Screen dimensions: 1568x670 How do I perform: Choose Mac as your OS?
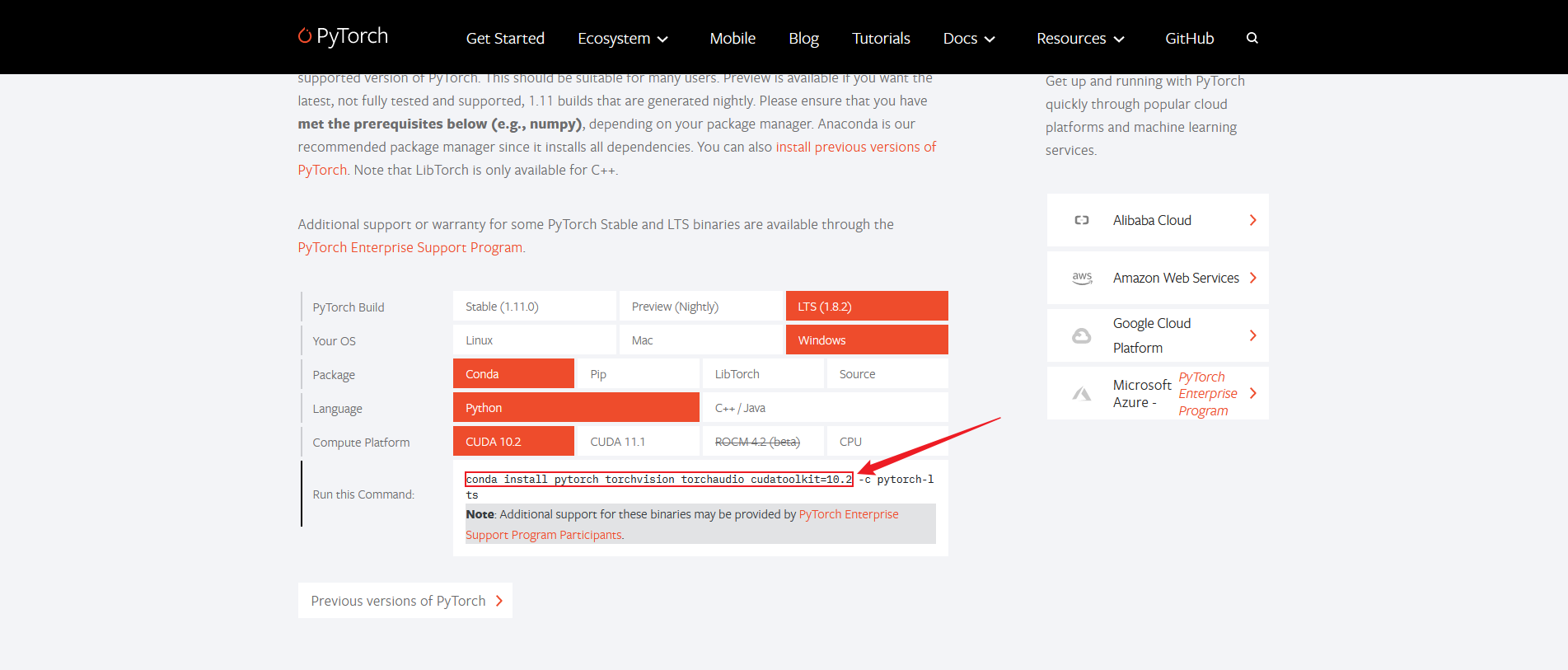click(700, 340)
